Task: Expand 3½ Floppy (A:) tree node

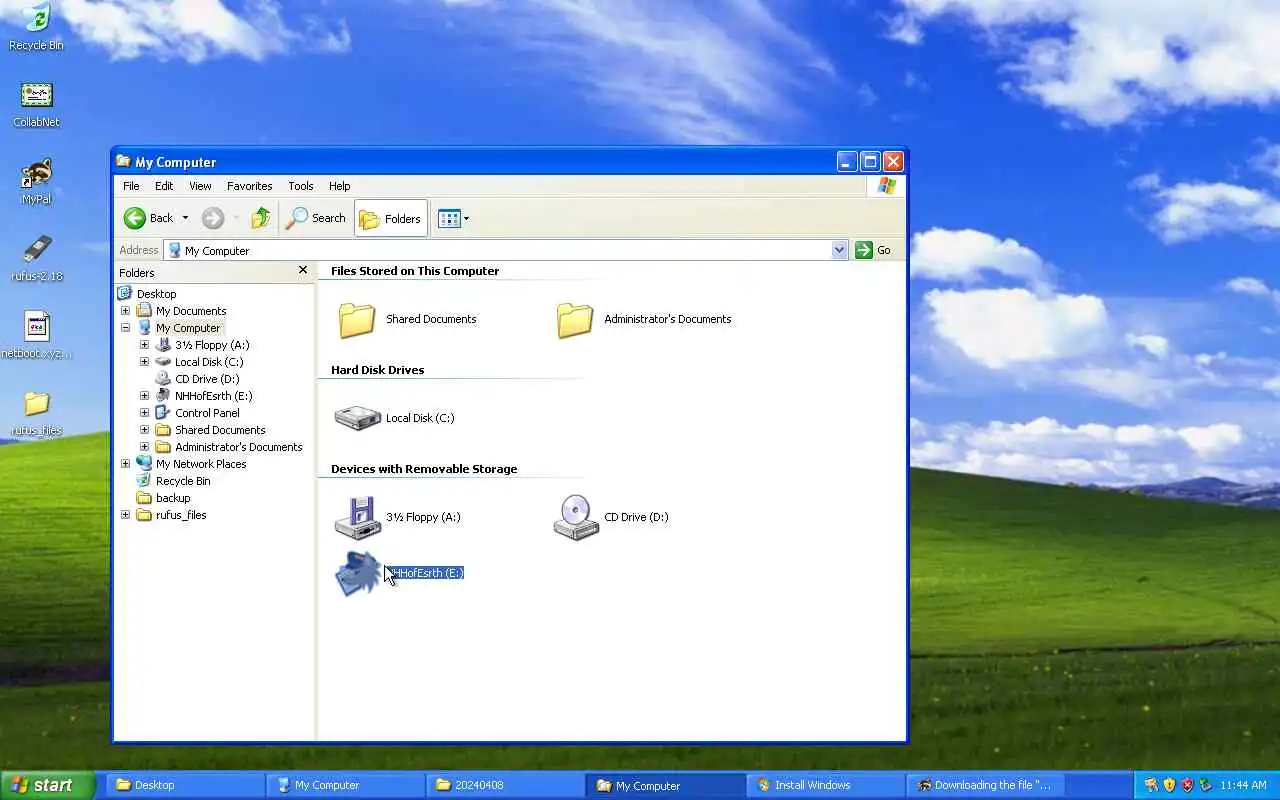Action: coord(144,345)
